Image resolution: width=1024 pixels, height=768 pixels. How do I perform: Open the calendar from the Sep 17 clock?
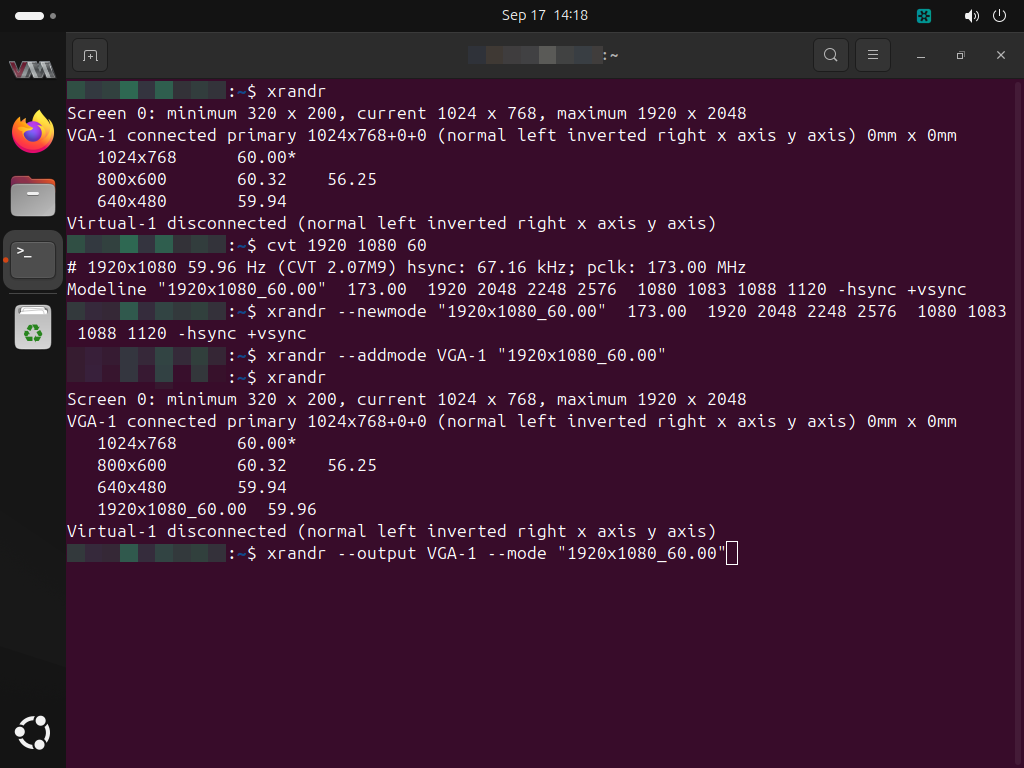tap(544, 16)
